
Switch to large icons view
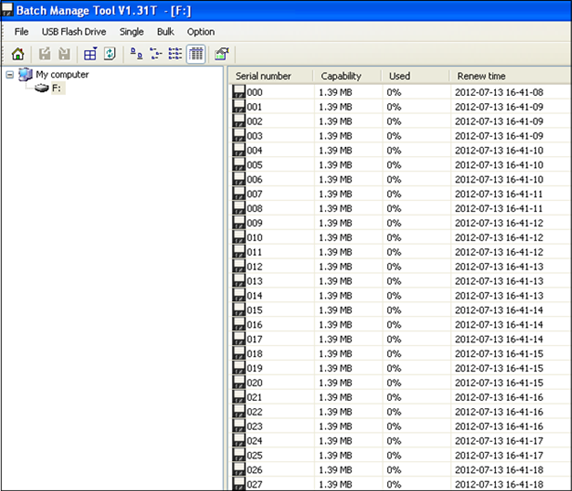point(136,54)
